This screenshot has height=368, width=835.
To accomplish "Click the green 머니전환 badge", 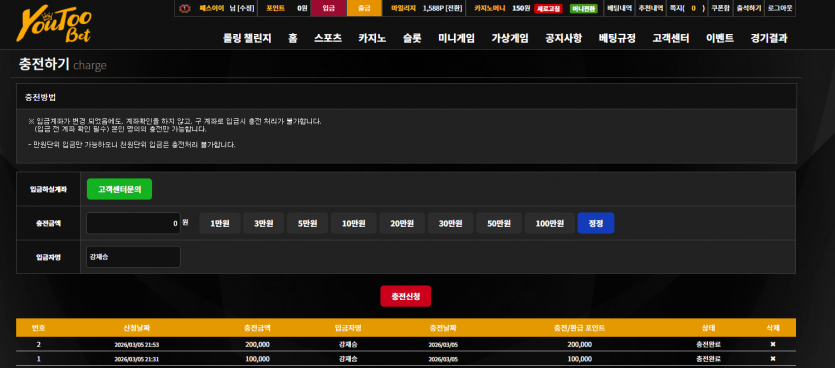I will [x=584, y=9].
